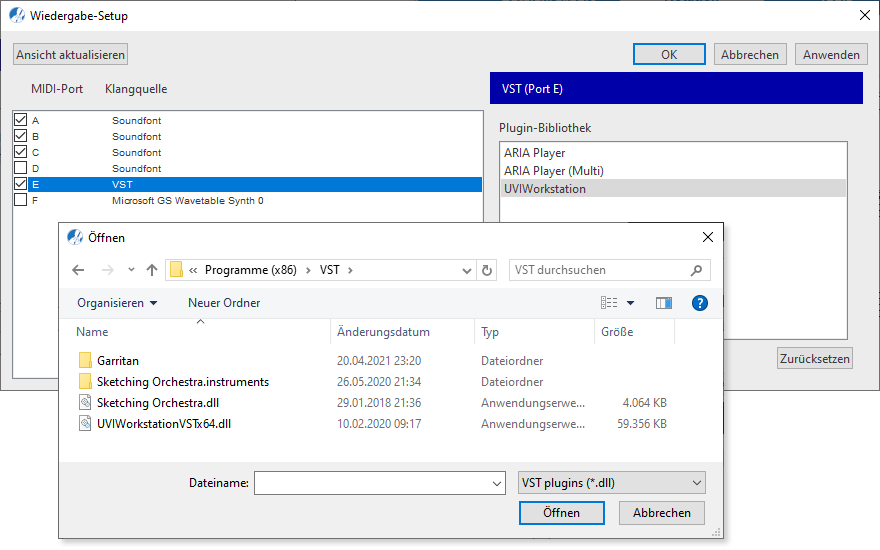Sort files by the Änderungsdatum column
The height and width of the screenshot is (550, 880).
(x=383, y=332)
